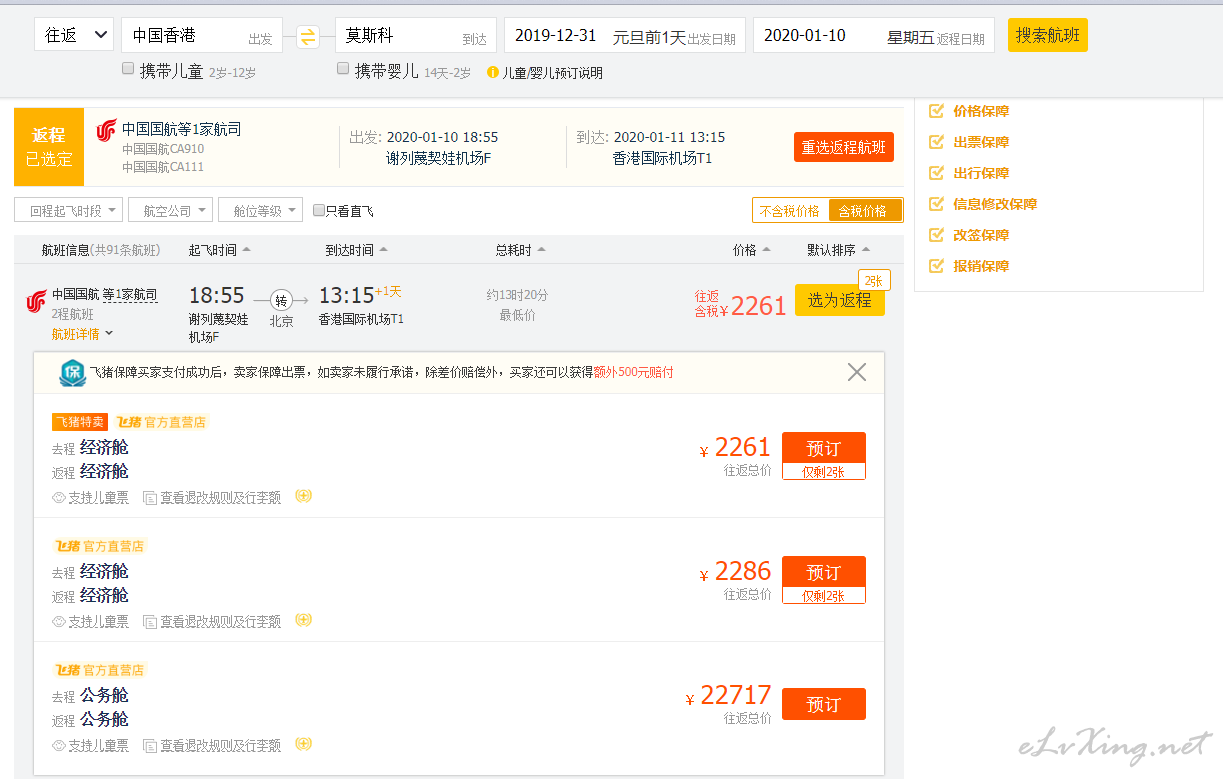Screen dimensions: 1223x779
Task: Expand 航班详情 flight details
Action: pos(83,334)
